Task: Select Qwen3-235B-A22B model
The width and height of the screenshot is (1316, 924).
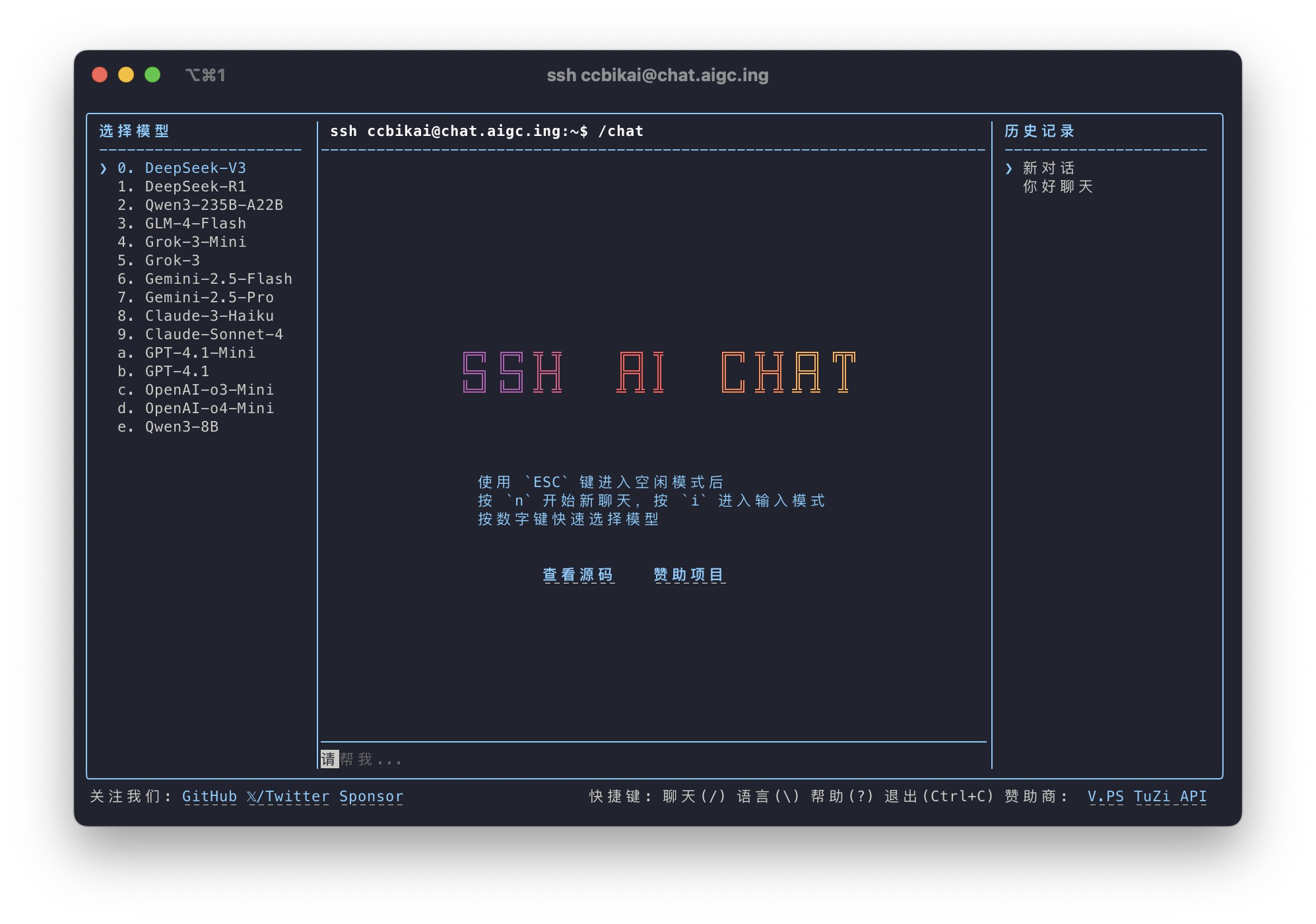Action: (x=213, y=205)
